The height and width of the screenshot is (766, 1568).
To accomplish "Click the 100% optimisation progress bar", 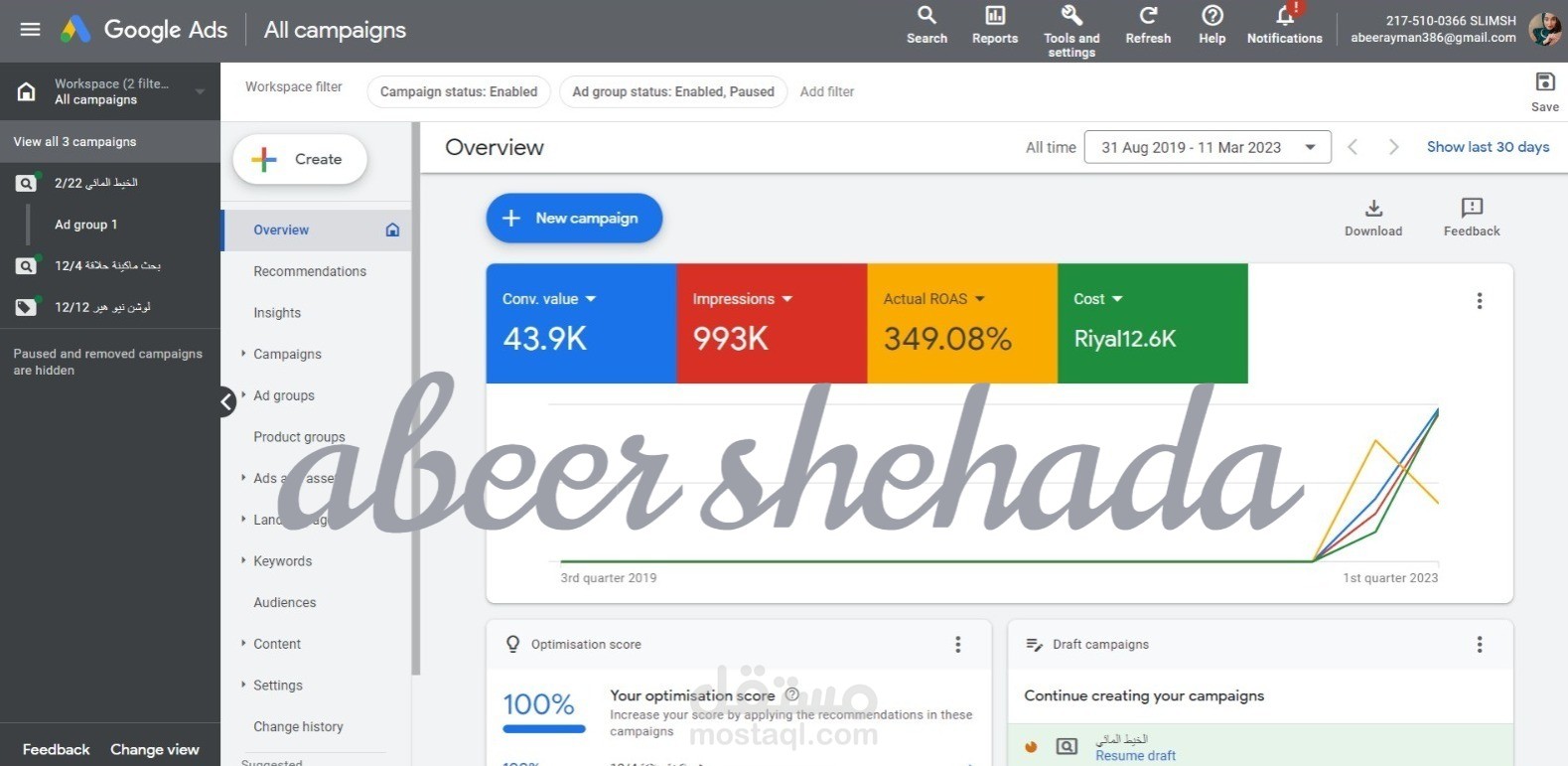I will click(543, 729).
